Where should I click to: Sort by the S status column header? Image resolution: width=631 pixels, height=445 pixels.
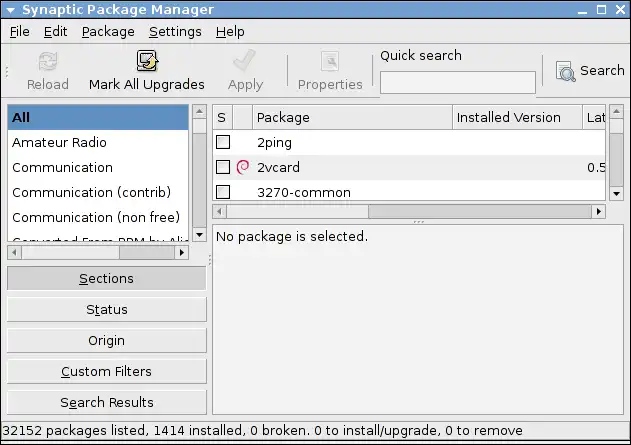pyautogui.click(x=223, y=117)
